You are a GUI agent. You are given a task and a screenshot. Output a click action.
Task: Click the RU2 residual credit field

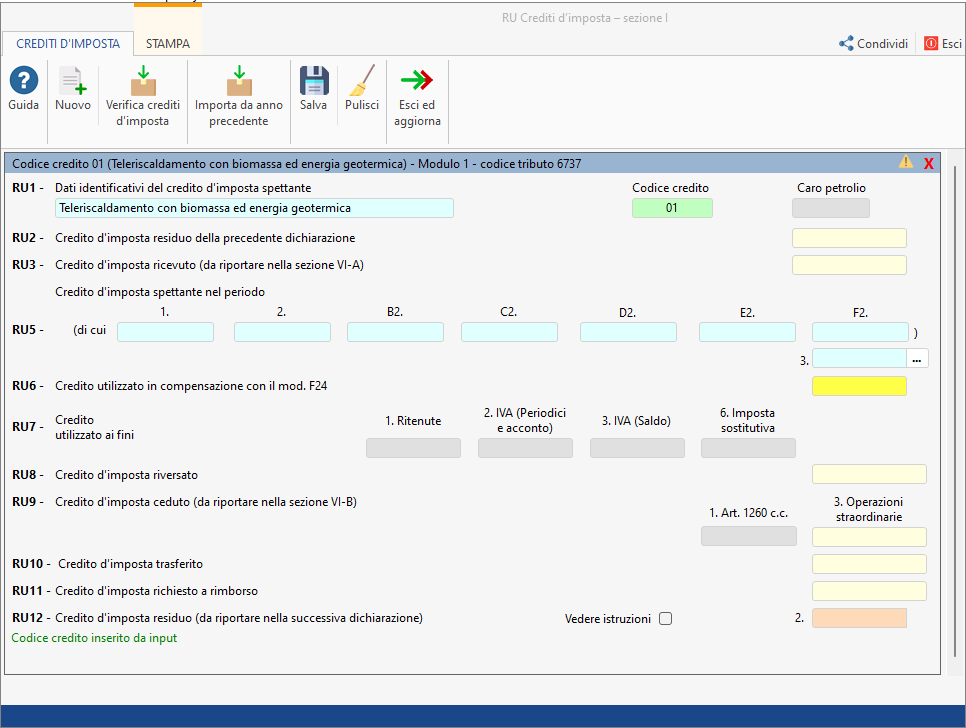[x=849, y=238]
